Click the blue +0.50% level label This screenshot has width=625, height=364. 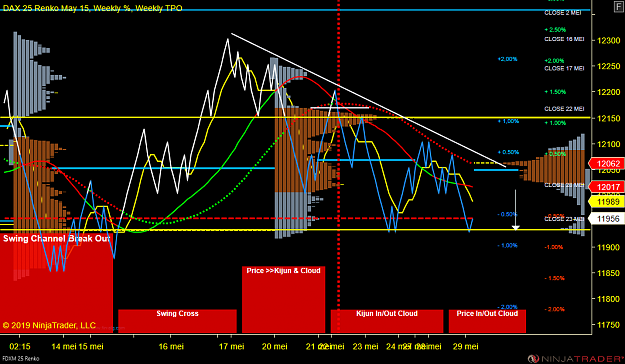click(x=508, y=152)
